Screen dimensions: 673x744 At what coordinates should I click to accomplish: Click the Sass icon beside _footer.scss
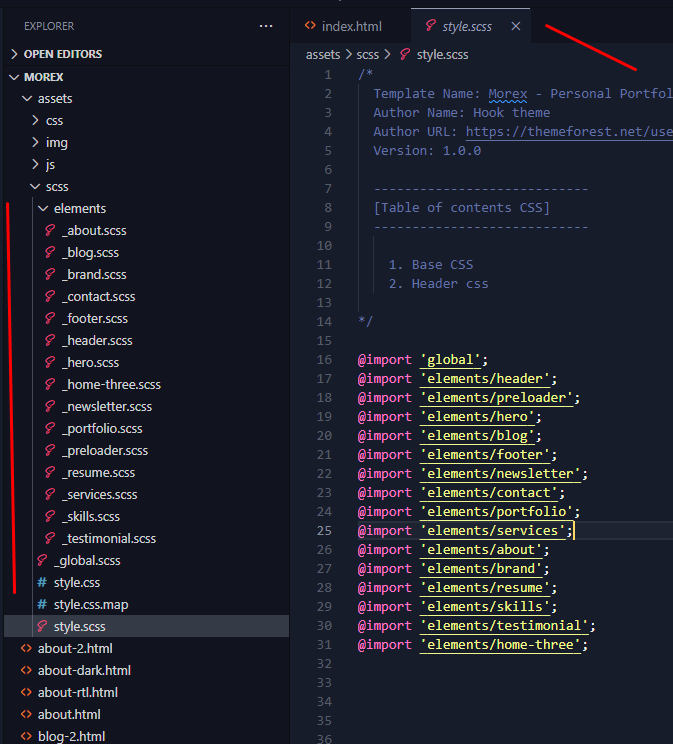pos(50,318)
